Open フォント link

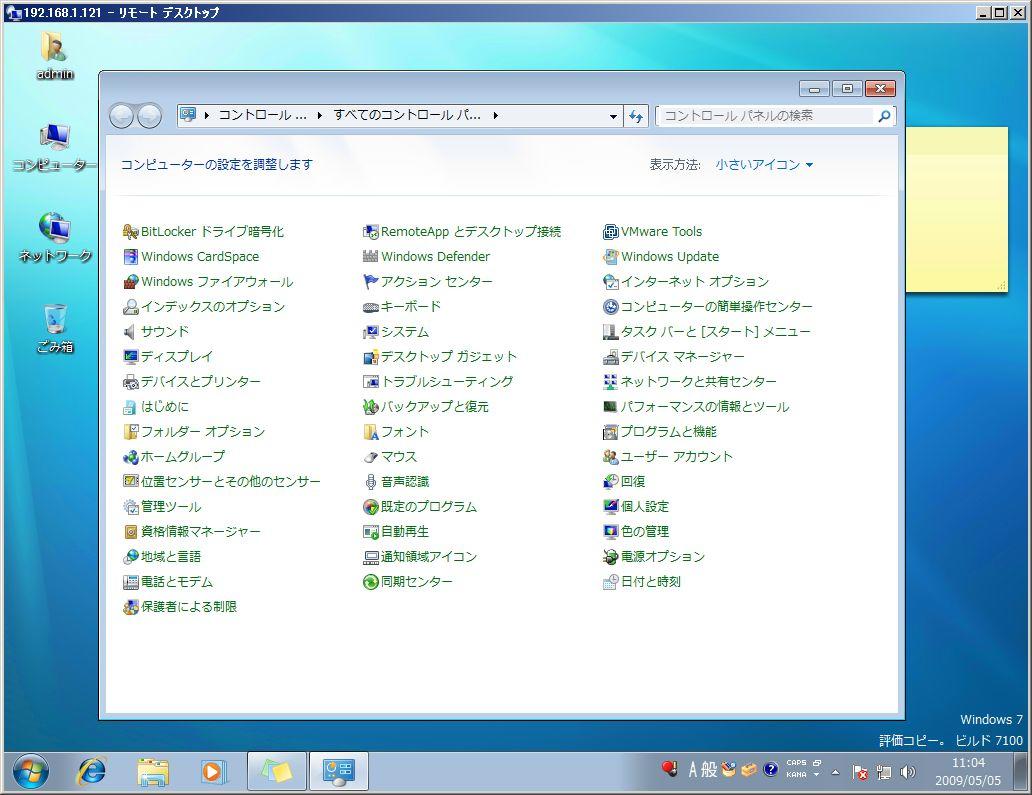click(405, 432)
